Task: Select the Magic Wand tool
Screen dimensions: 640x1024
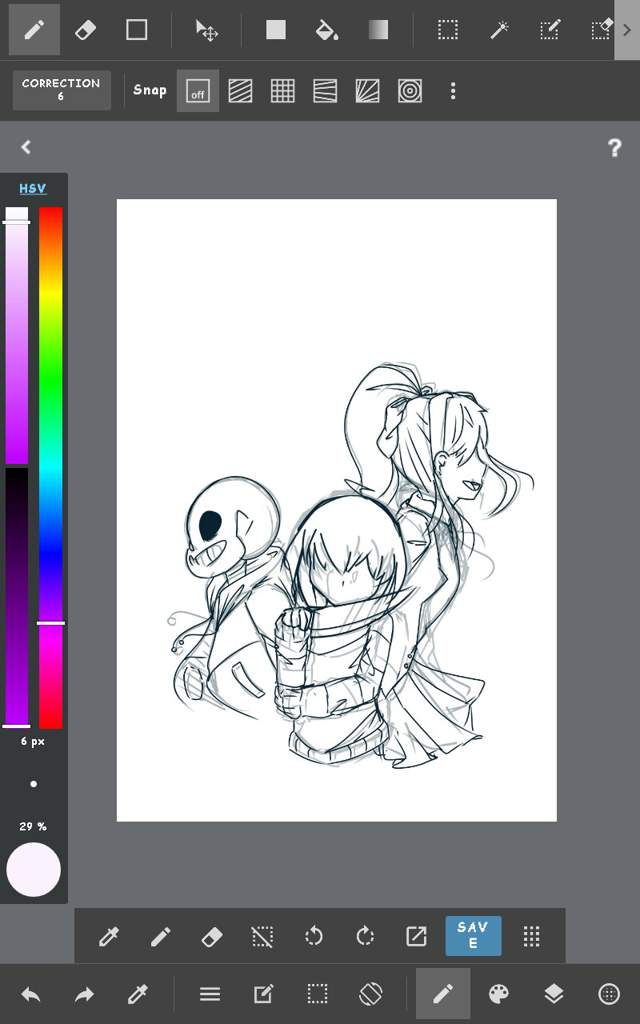Action: (500, 29)
